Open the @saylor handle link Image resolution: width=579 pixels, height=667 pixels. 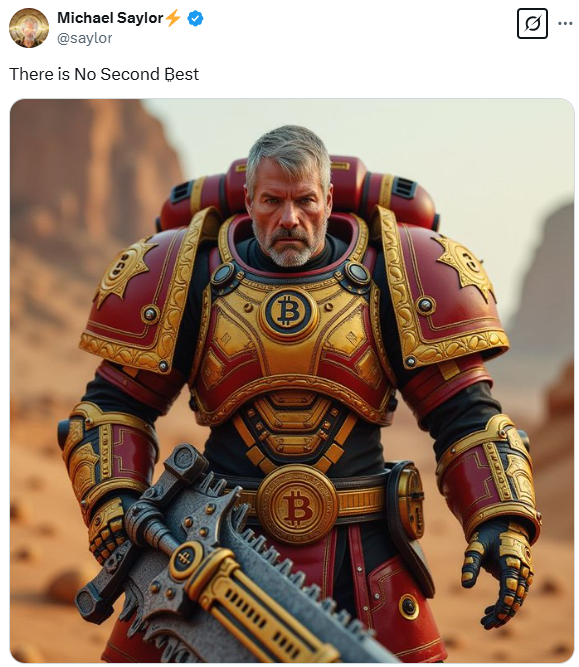coord(84,38)
